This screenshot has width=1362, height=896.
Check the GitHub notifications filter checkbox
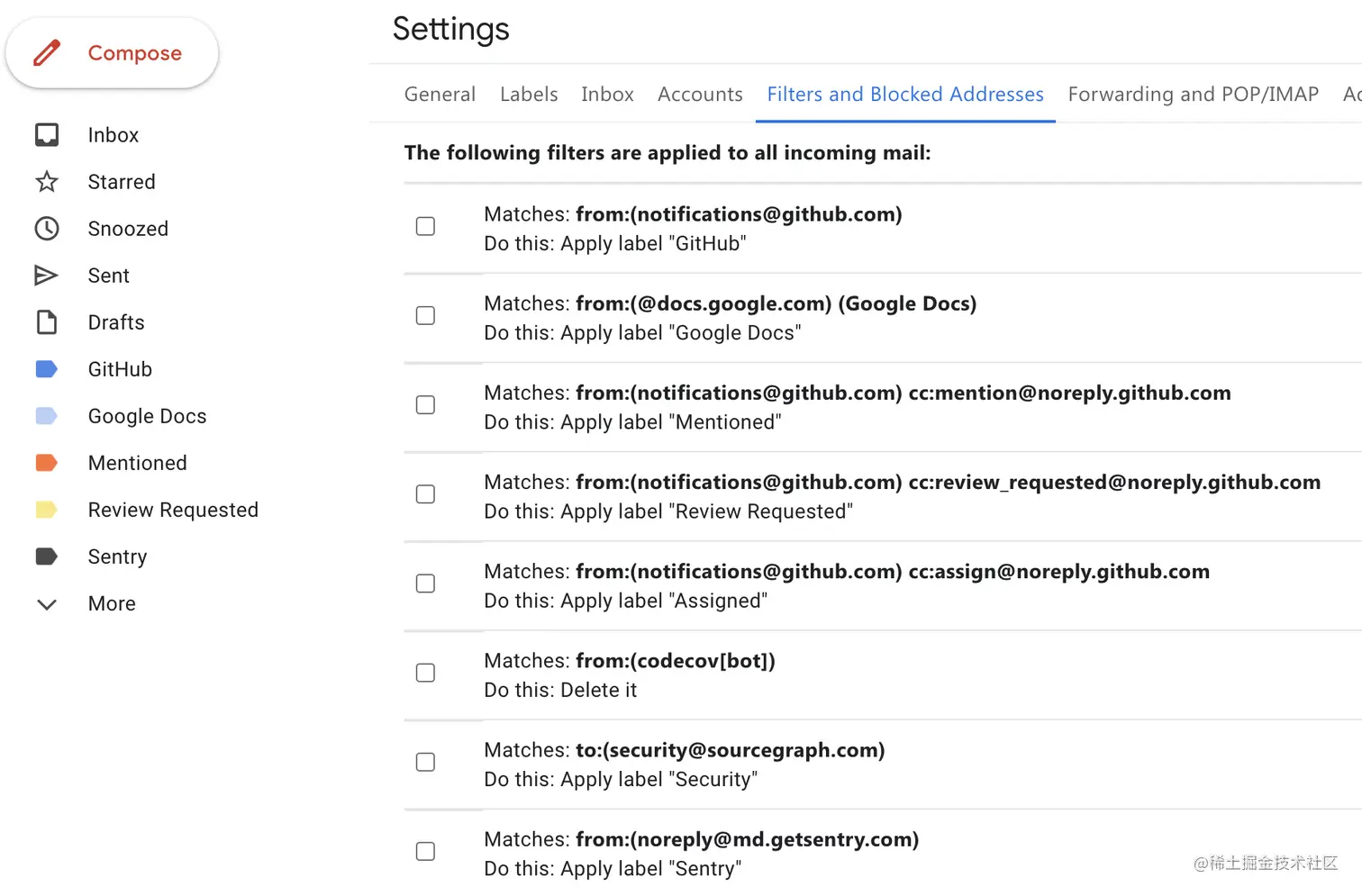(425, 226)
